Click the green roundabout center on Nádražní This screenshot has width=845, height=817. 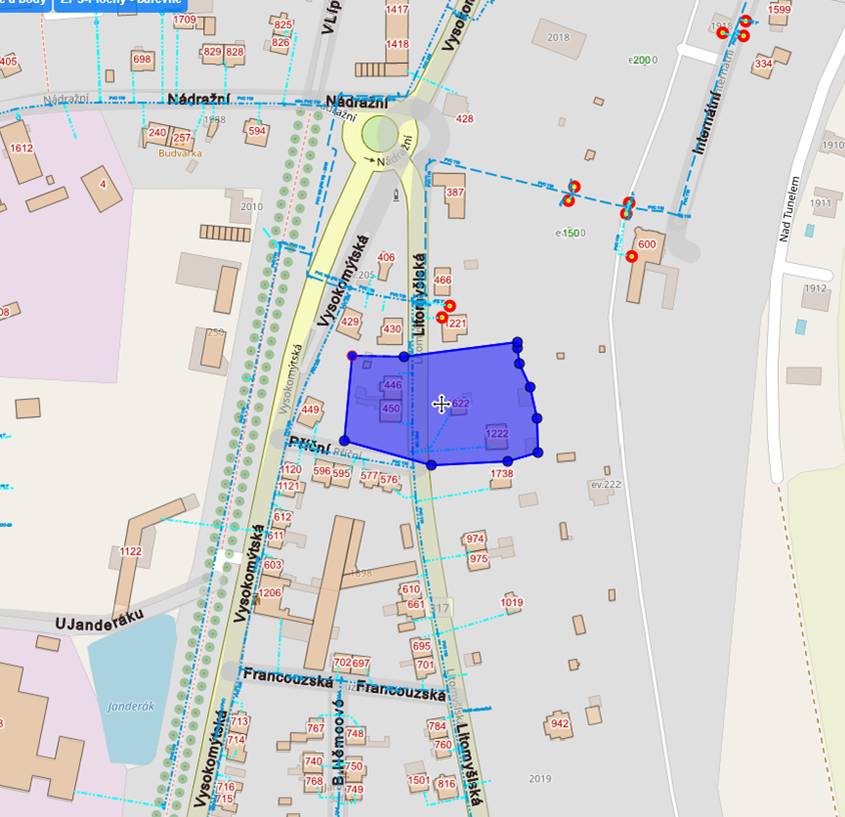(380, 133)
